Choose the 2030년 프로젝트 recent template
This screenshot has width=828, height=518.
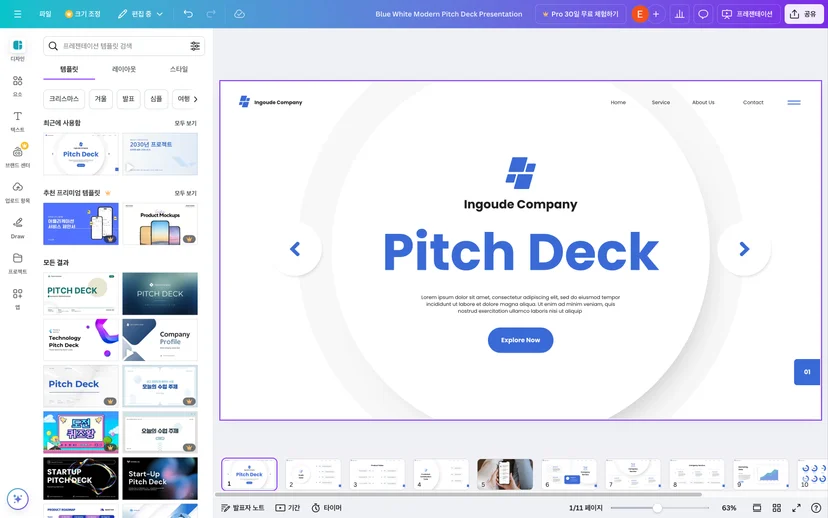160,154
